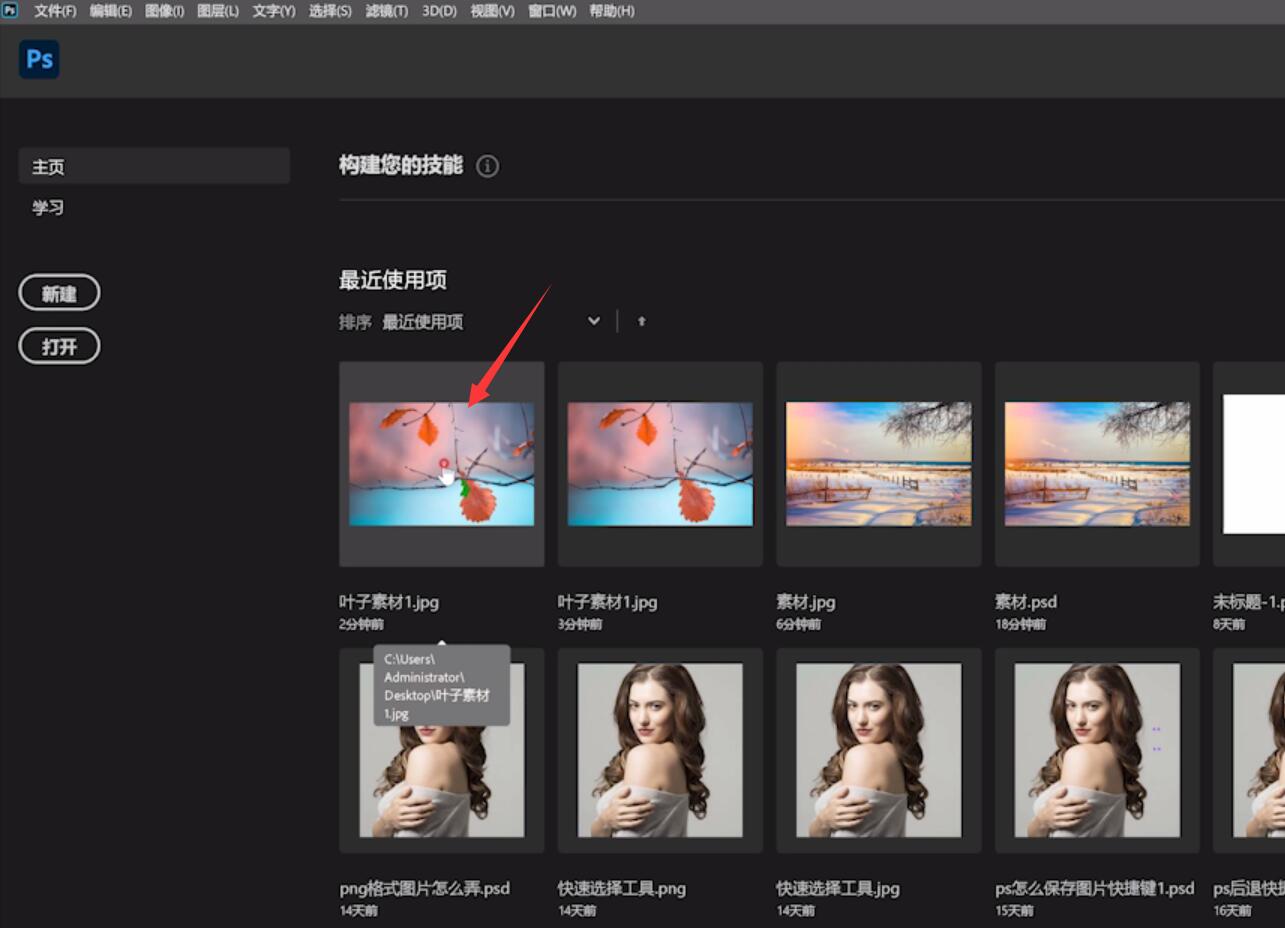Open the 快速选择工具.jpg portrait thumbnail
This screenshot has width=1285, height=928.
(879, 750)
